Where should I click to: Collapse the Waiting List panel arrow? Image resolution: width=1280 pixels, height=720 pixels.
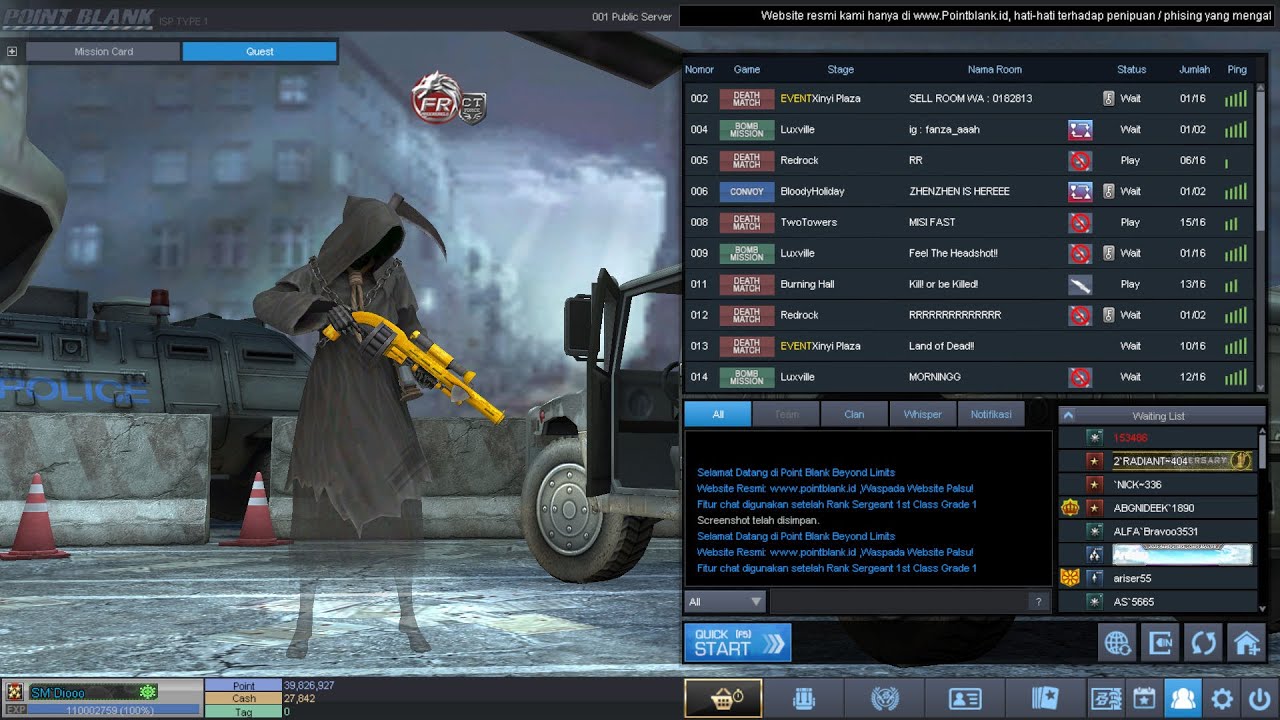[1068, 415]
